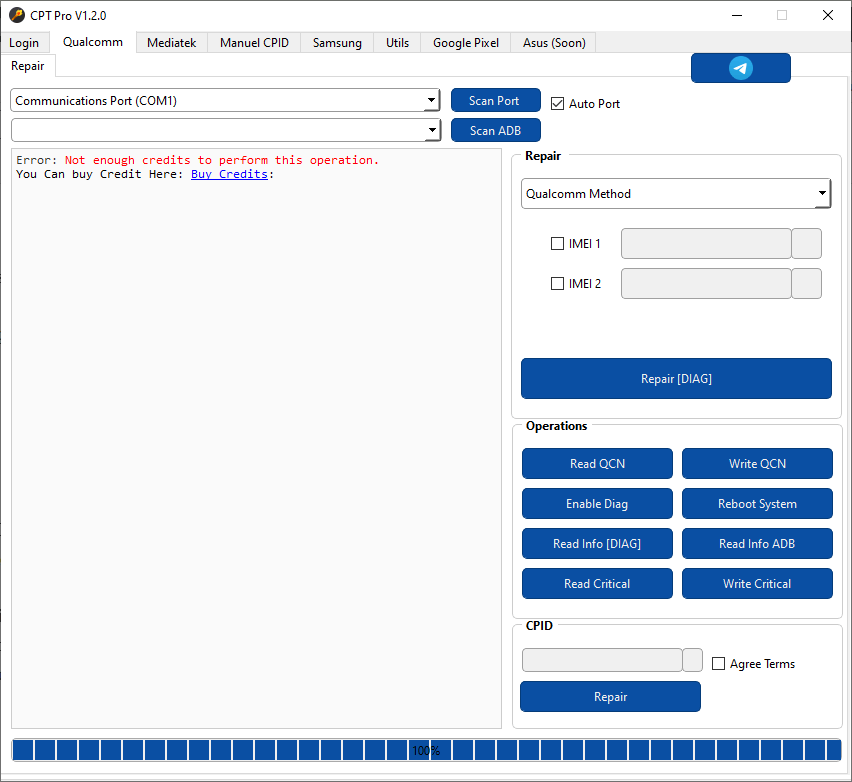Click small button beside IMEI 2 field
Viewport: 852px width, 782px height.
(806, 284)
